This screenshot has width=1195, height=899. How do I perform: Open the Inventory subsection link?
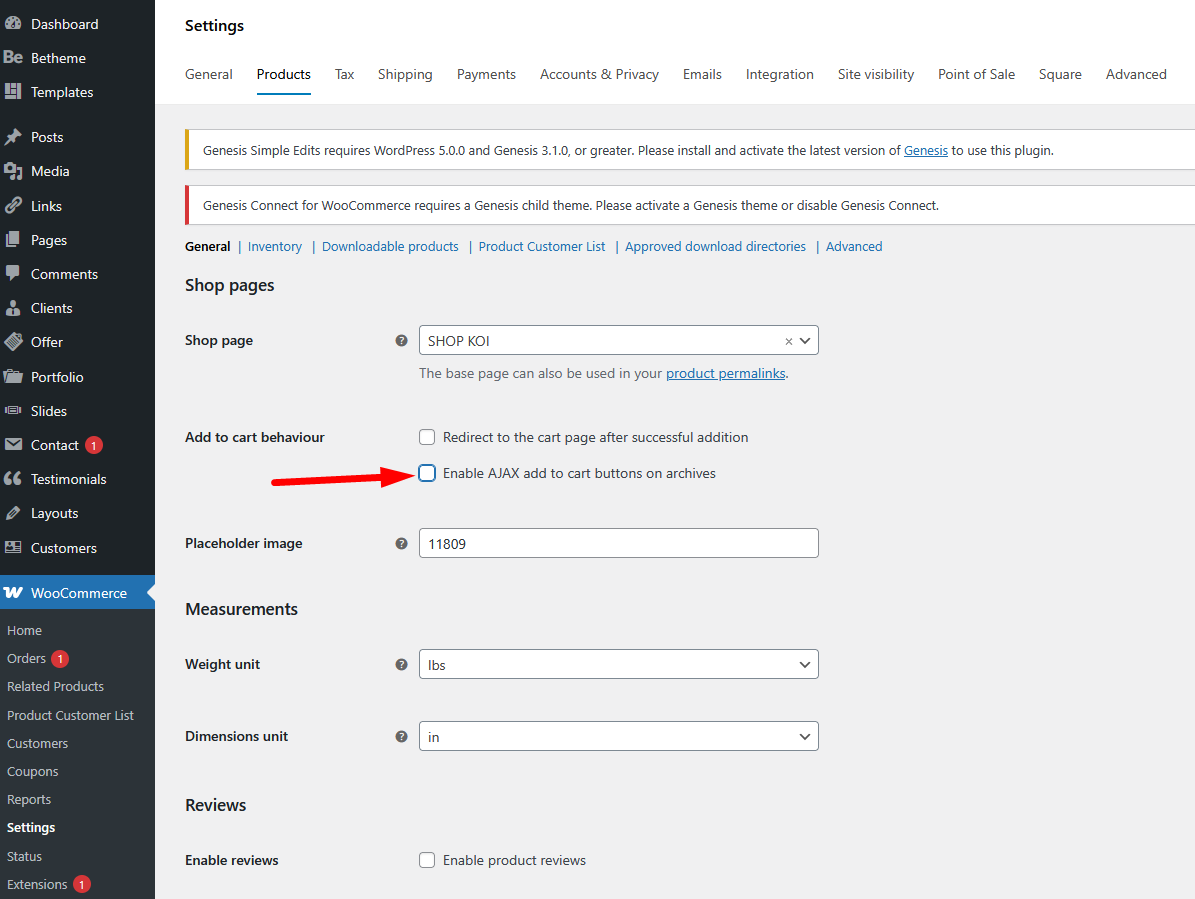275,247
